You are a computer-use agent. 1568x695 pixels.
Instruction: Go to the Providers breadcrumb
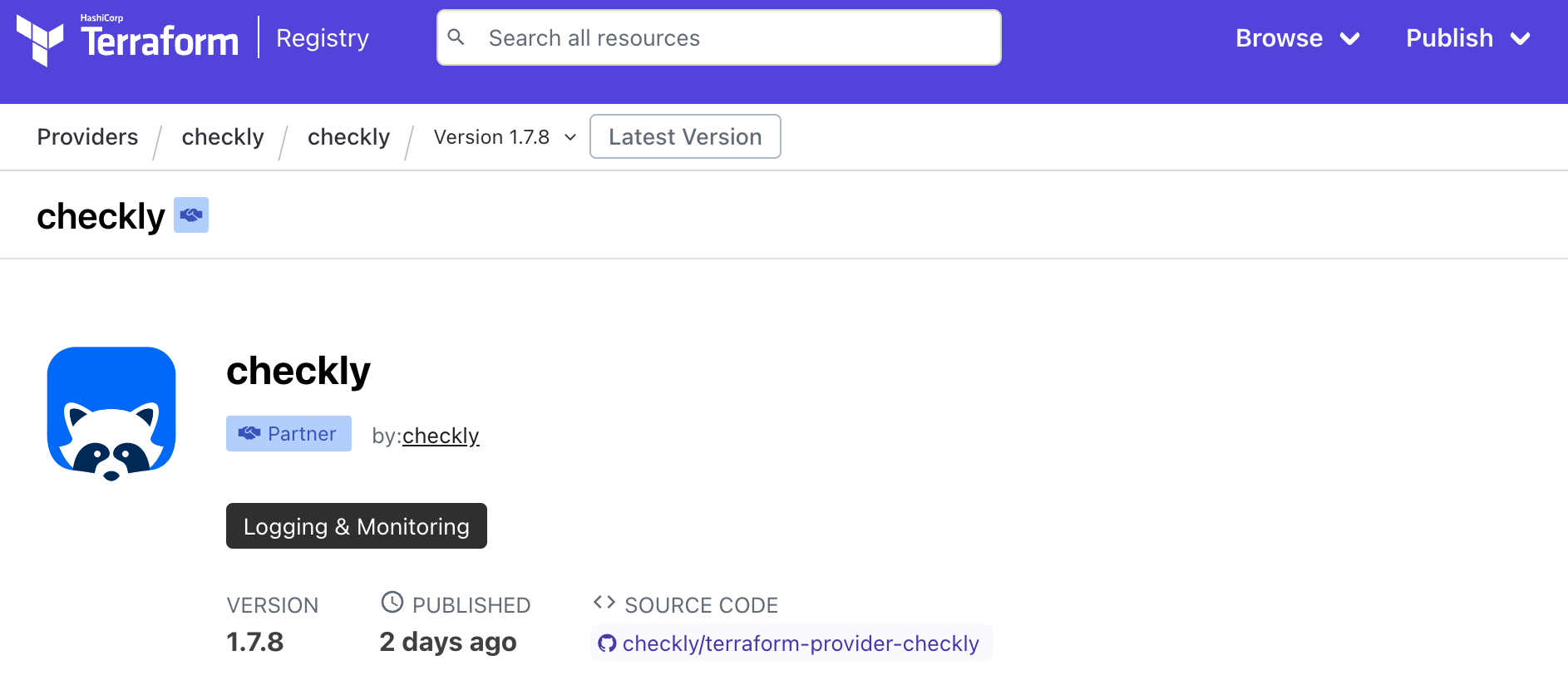87,137
